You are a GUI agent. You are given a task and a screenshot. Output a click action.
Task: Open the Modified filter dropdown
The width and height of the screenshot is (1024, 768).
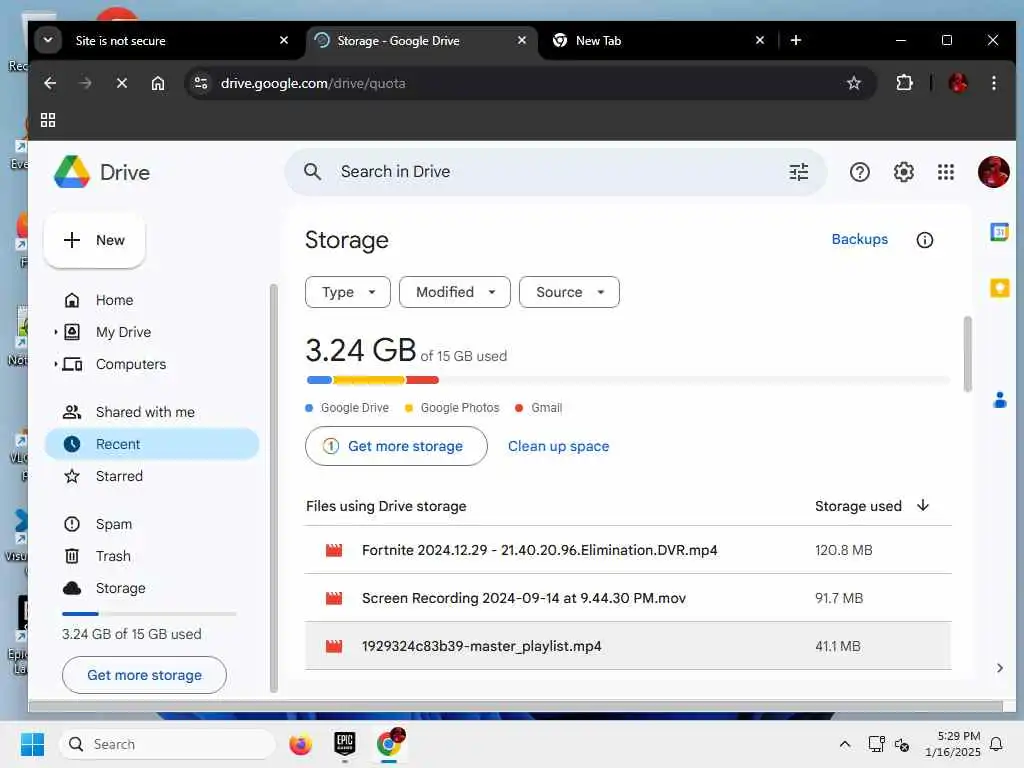455,292
